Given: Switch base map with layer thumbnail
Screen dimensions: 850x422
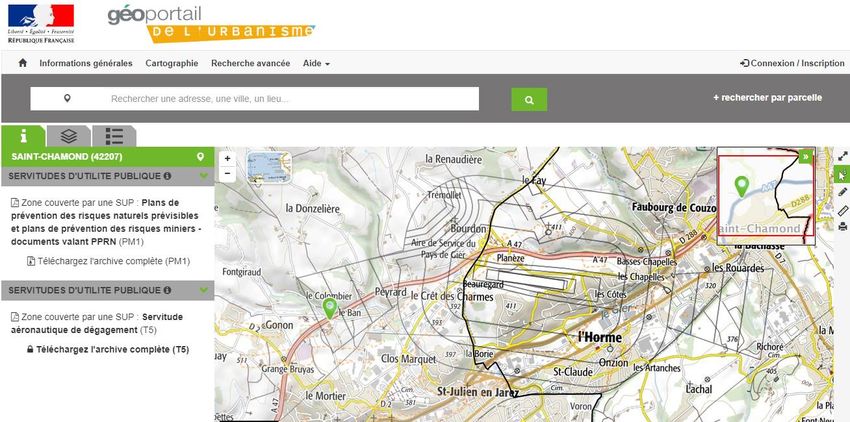Looking at the screenshot, I should click(x=267, y=165).
